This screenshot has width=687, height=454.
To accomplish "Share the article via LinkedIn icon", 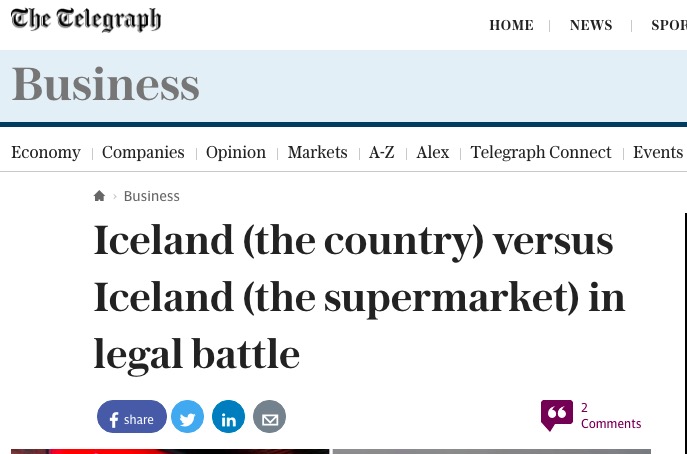I will (x=228, y=417).
